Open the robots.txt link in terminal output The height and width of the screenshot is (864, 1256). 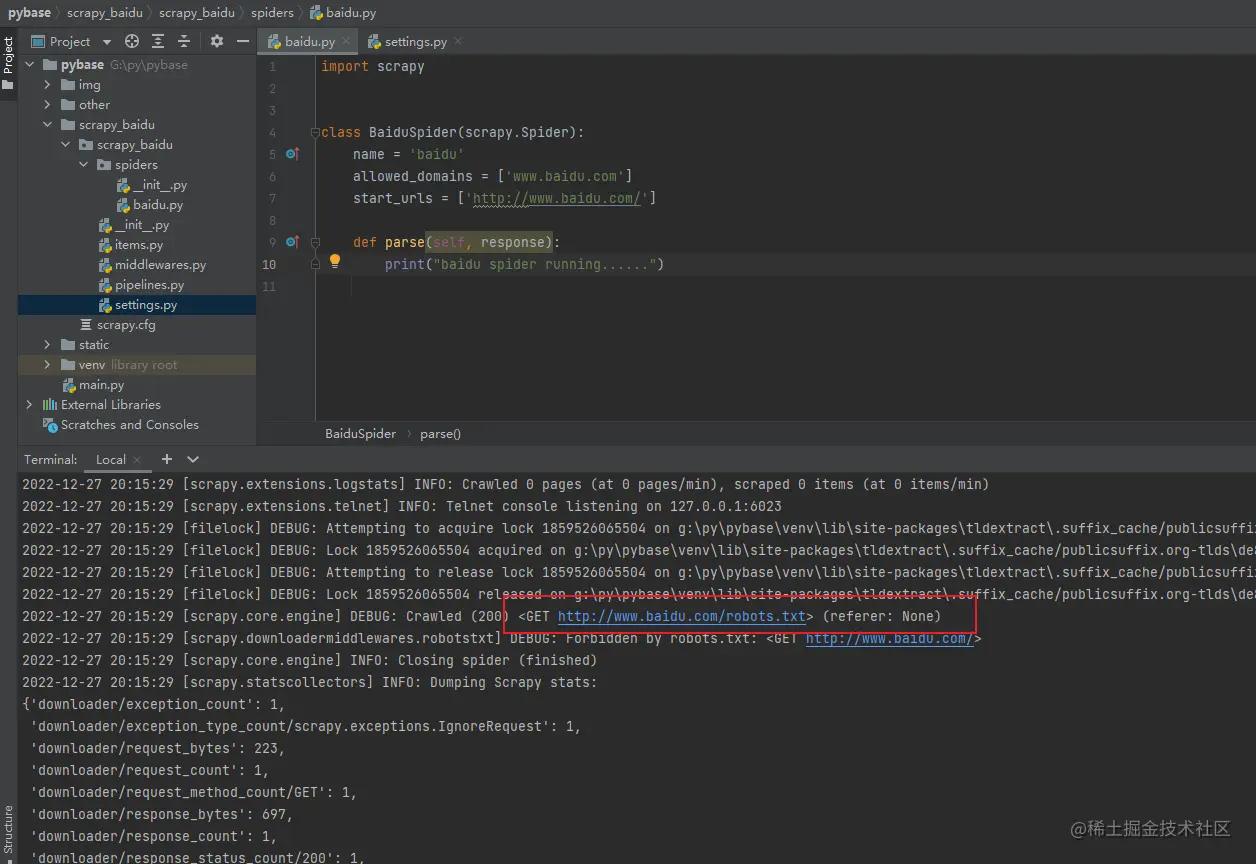coord(681,616)
